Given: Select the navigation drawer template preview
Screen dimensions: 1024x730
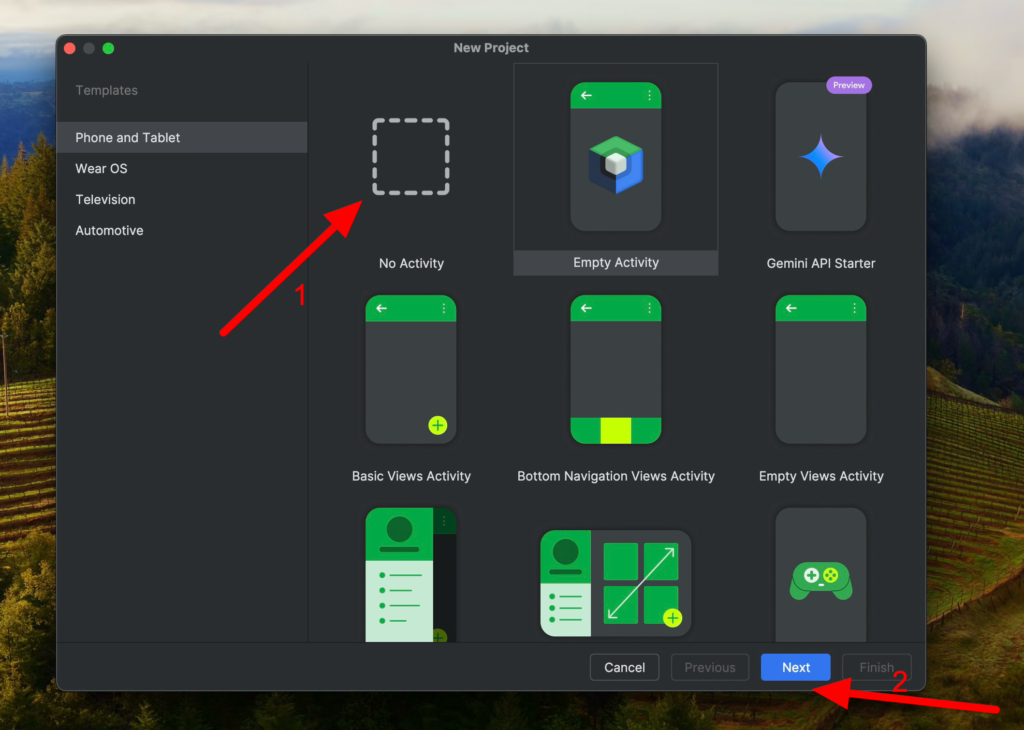Looking at the screenshot, I should coord(411,575).
